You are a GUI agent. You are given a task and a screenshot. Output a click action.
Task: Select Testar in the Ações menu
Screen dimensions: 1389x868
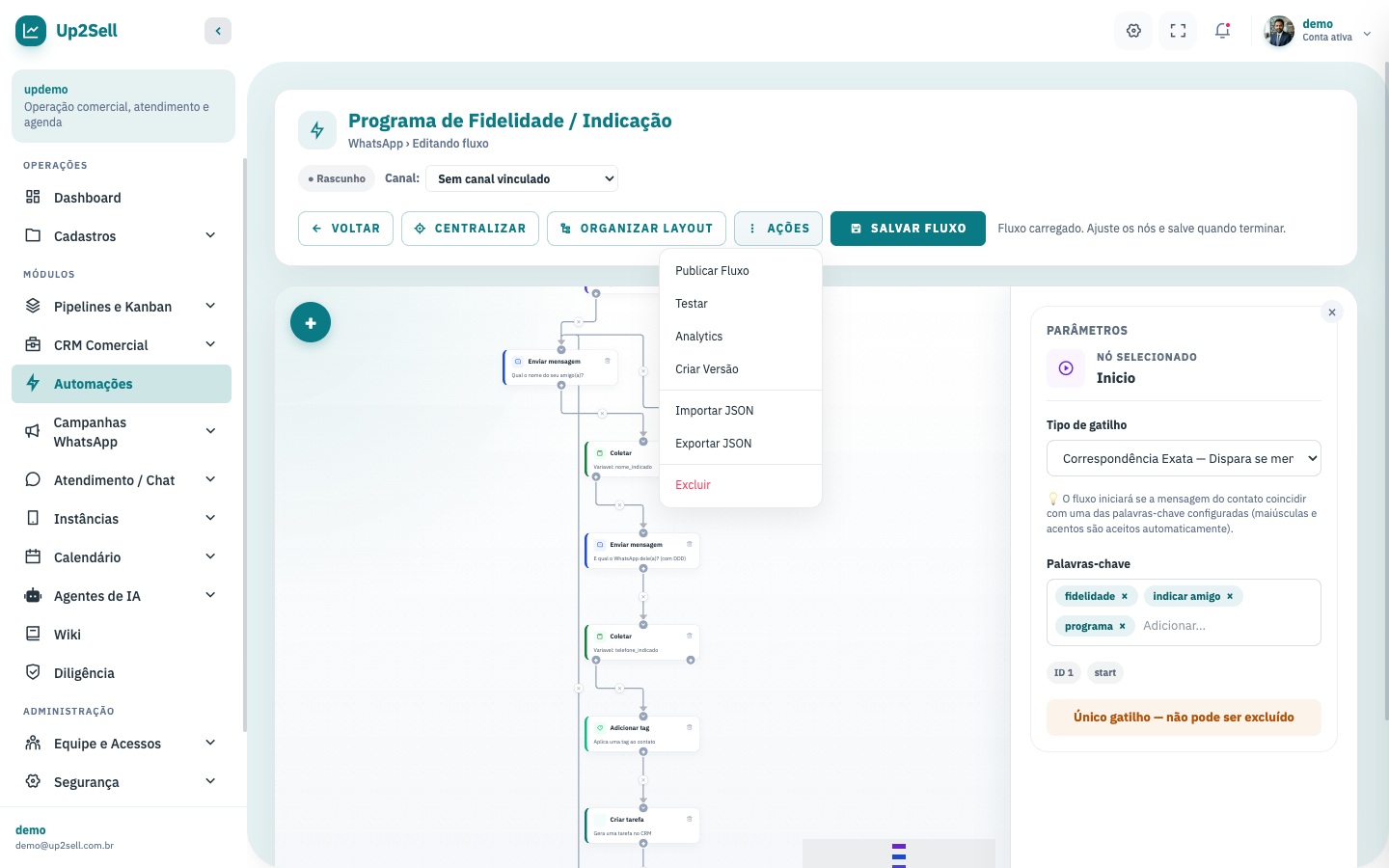pos(741,304)
